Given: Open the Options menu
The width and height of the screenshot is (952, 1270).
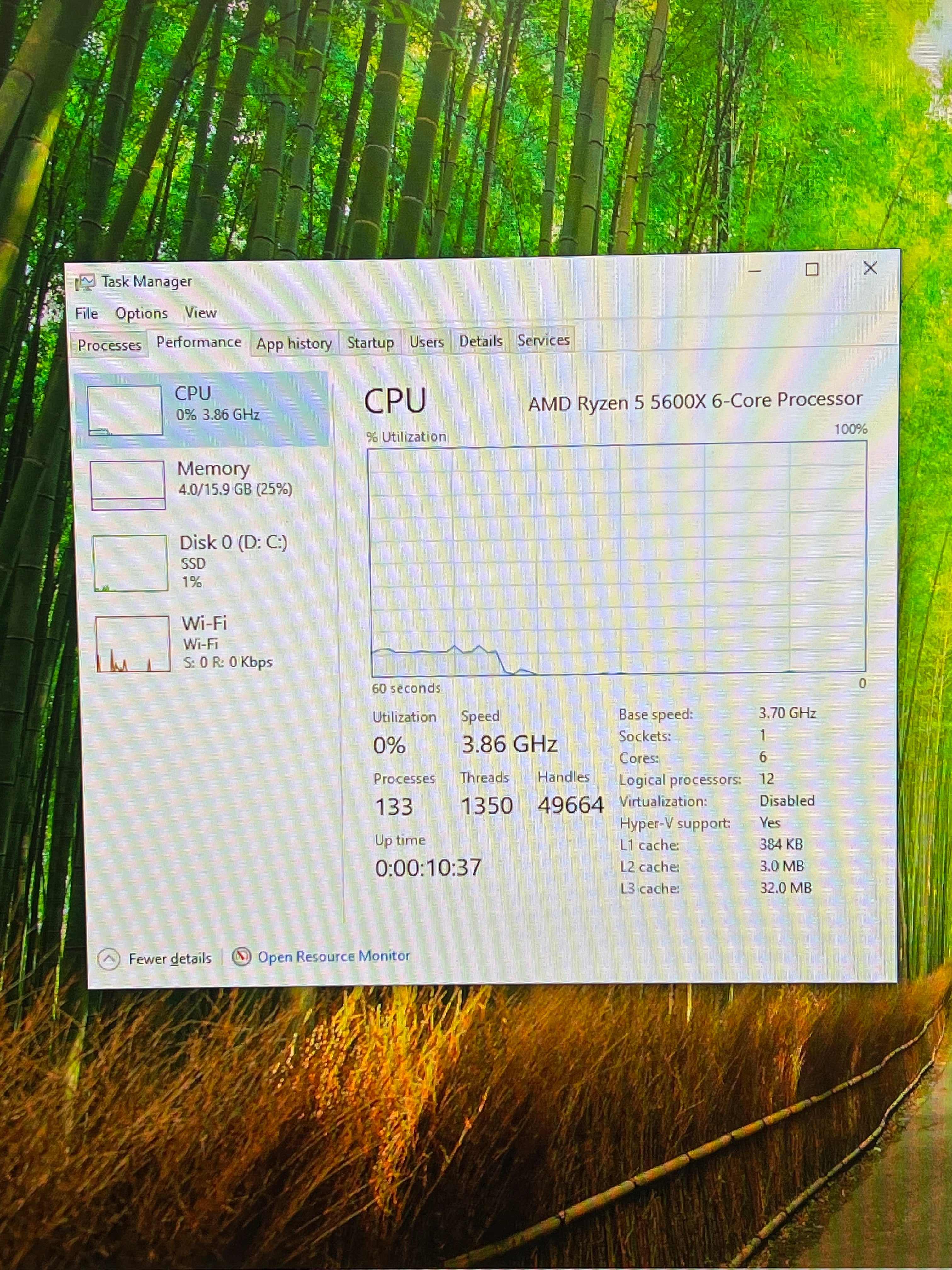Looking at the screenshot, I should (x=142, y=313).
